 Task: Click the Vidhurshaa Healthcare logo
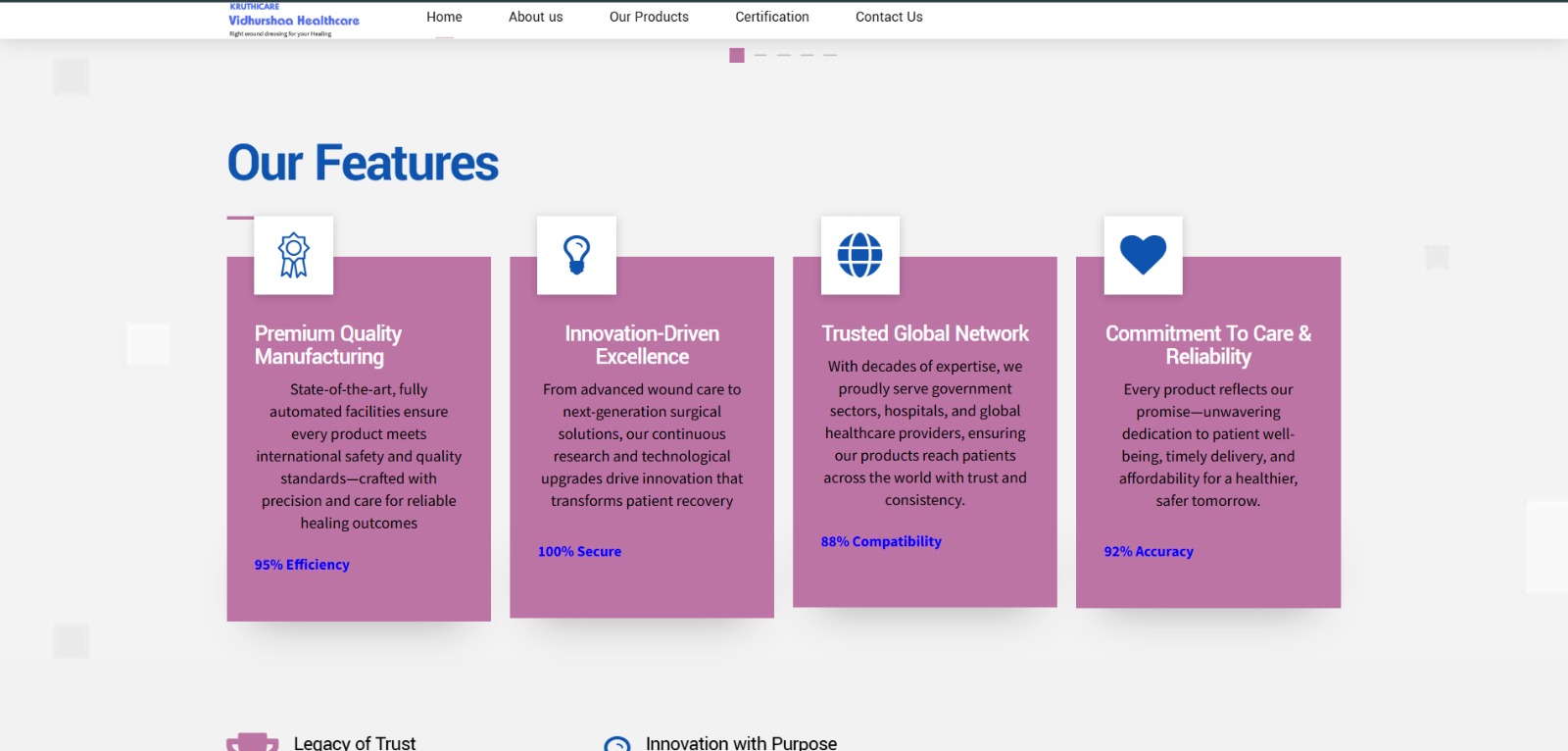click(293, 20)
